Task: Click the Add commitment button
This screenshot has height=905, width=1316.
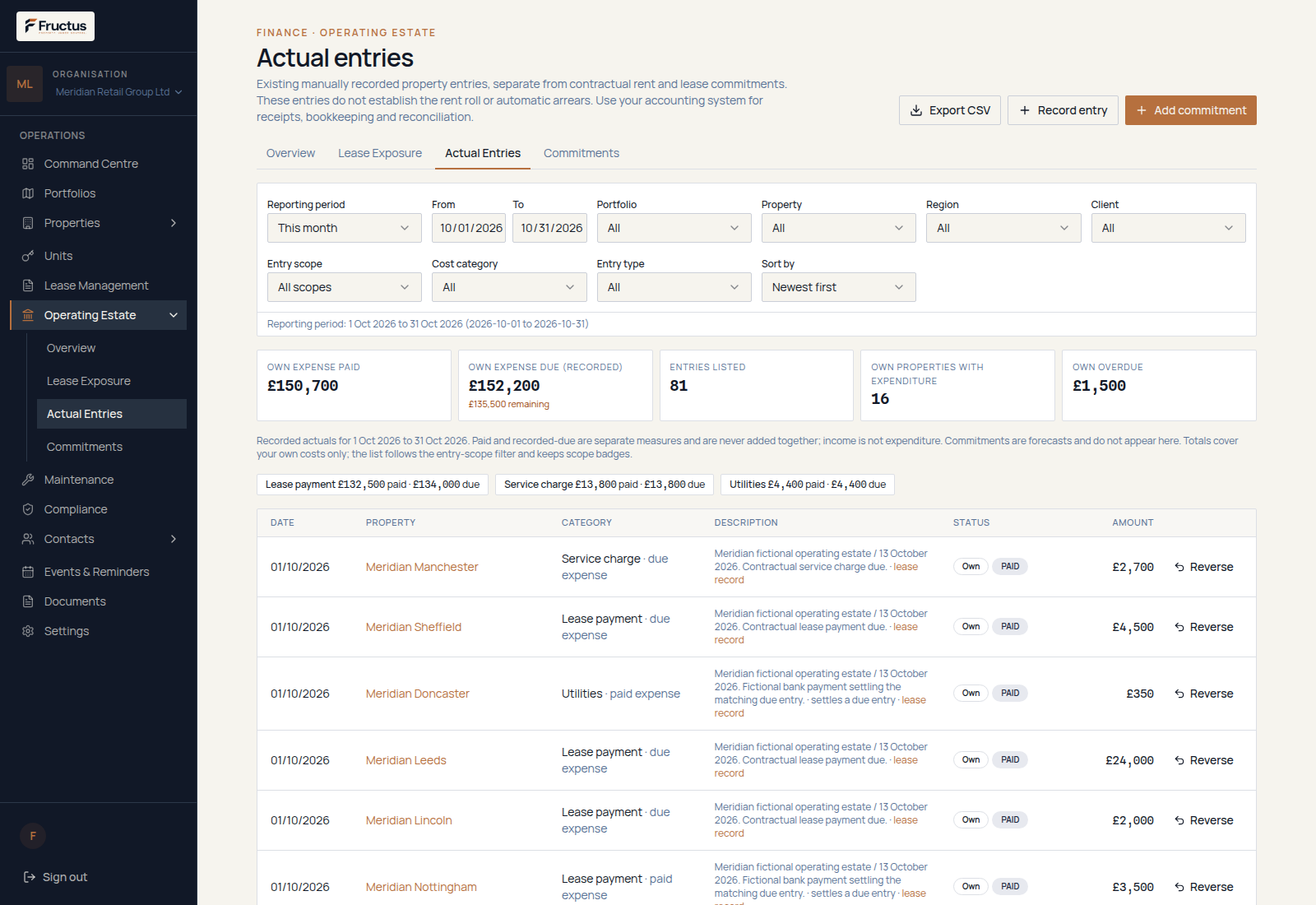Action: point(1191,110)
